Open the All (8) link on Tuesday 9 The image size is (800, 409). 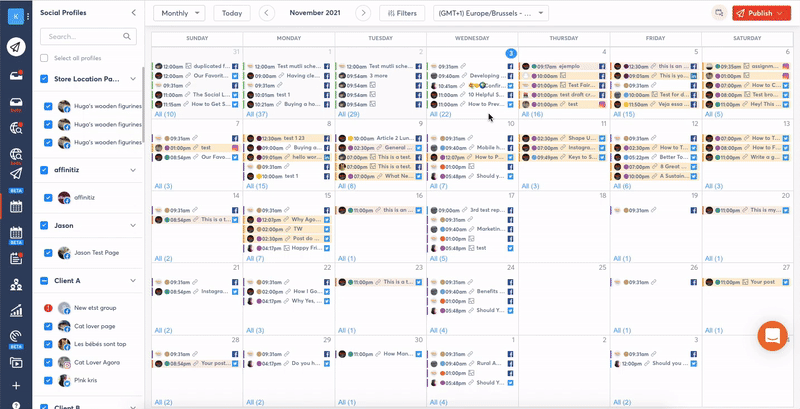point(347,186)
